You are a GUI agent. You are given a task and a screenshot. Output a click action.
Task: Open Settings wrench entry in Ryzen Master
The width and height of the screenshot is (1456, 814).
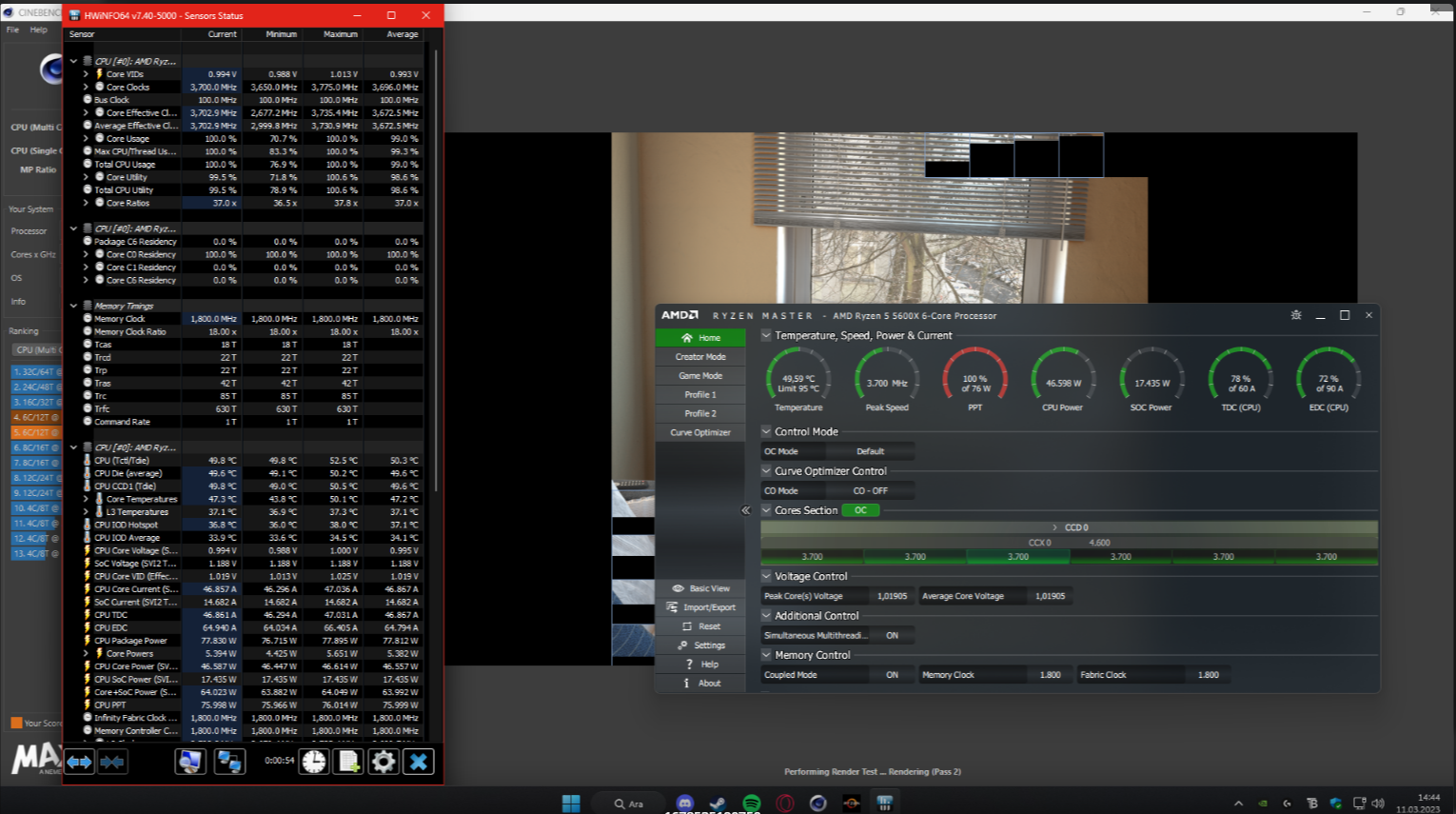700,645
